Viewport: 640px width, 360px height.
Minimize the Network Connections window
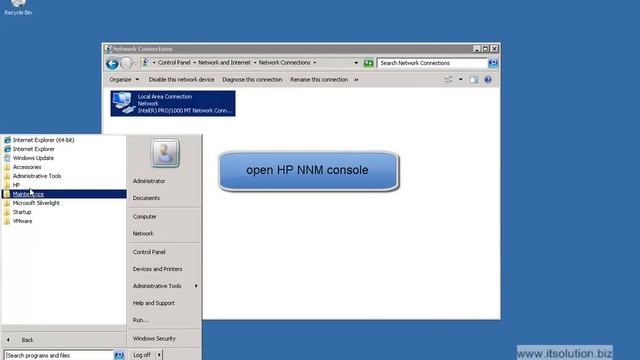click(x=476, y=49)
